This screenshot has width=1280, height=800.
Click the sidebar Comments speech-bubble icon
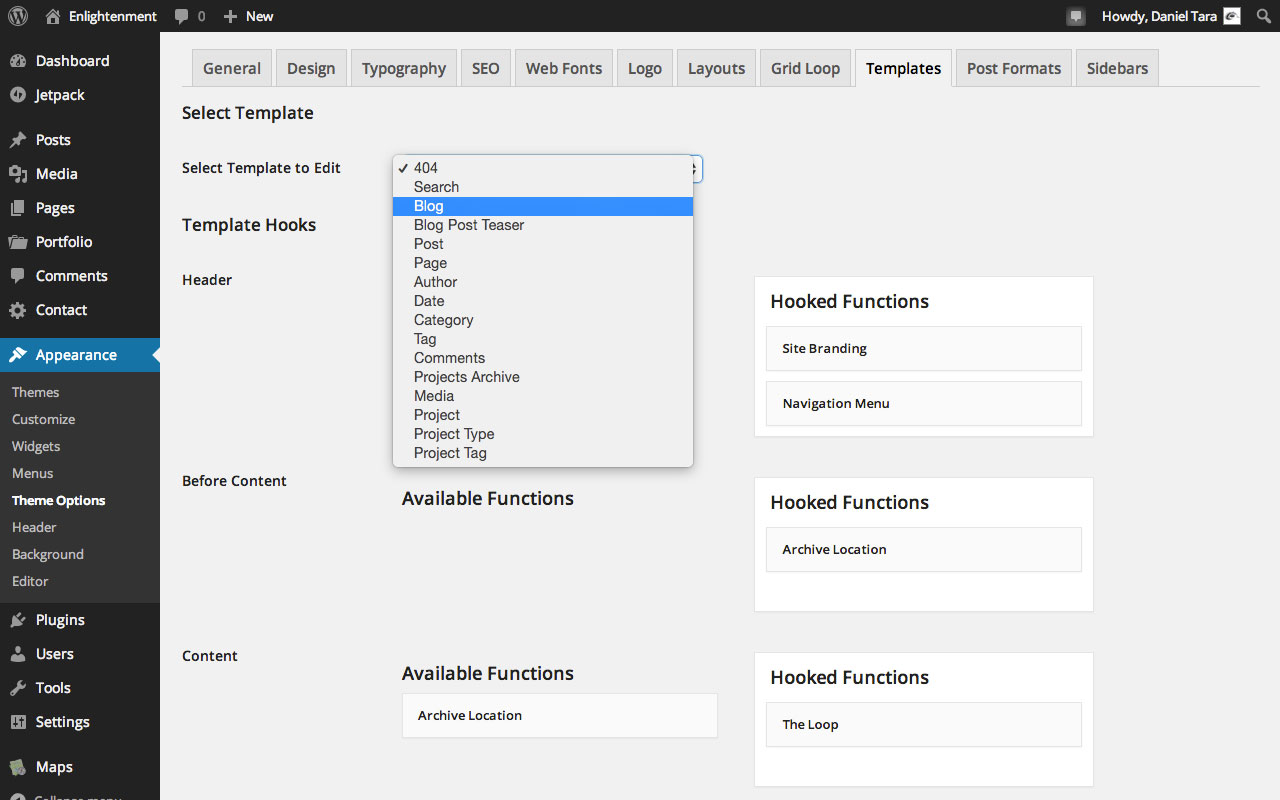[x=18, y=276]
